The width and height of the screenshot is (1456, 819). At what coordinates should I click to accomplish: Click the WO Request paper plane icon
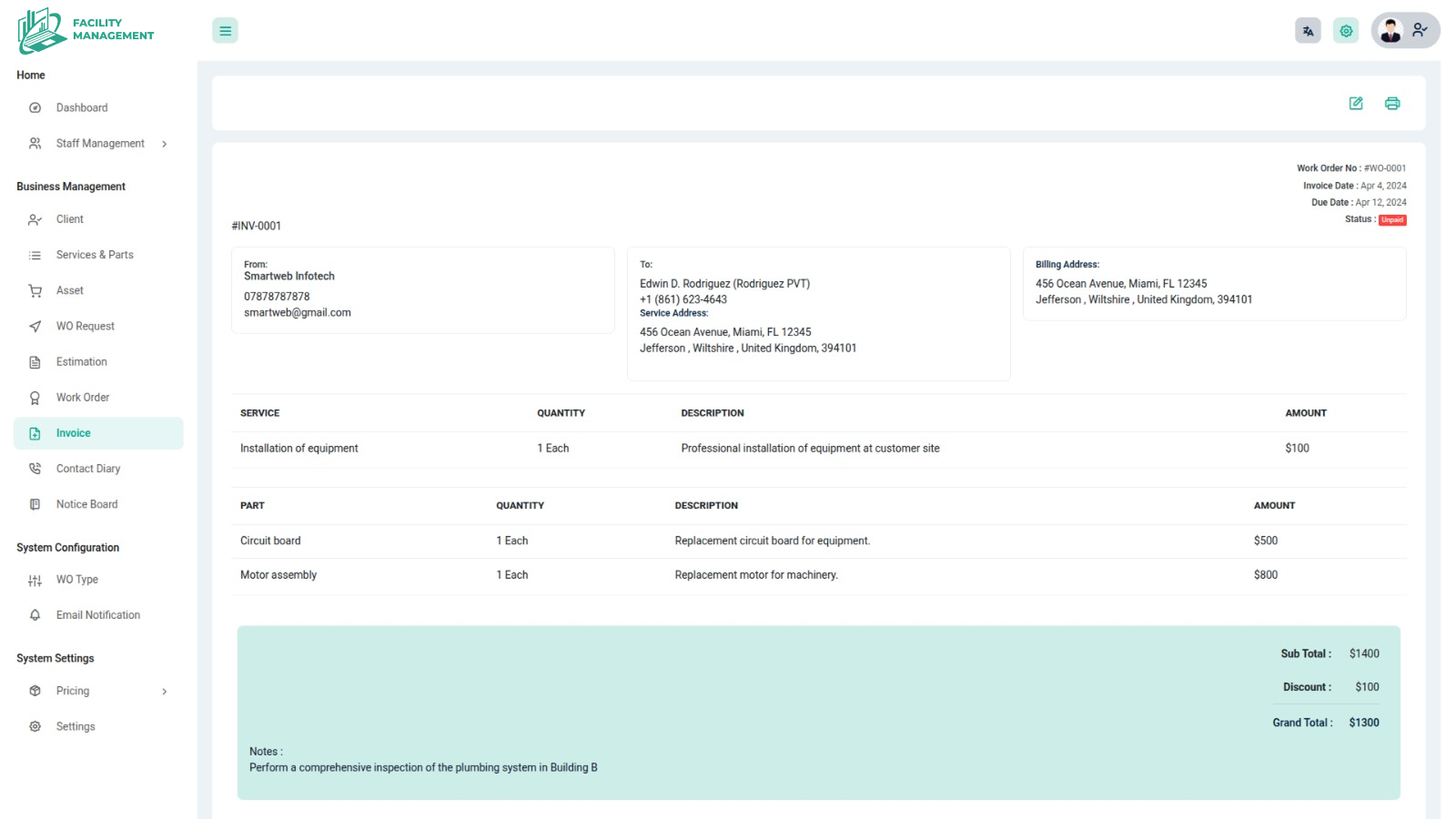[x=35, y=327]
